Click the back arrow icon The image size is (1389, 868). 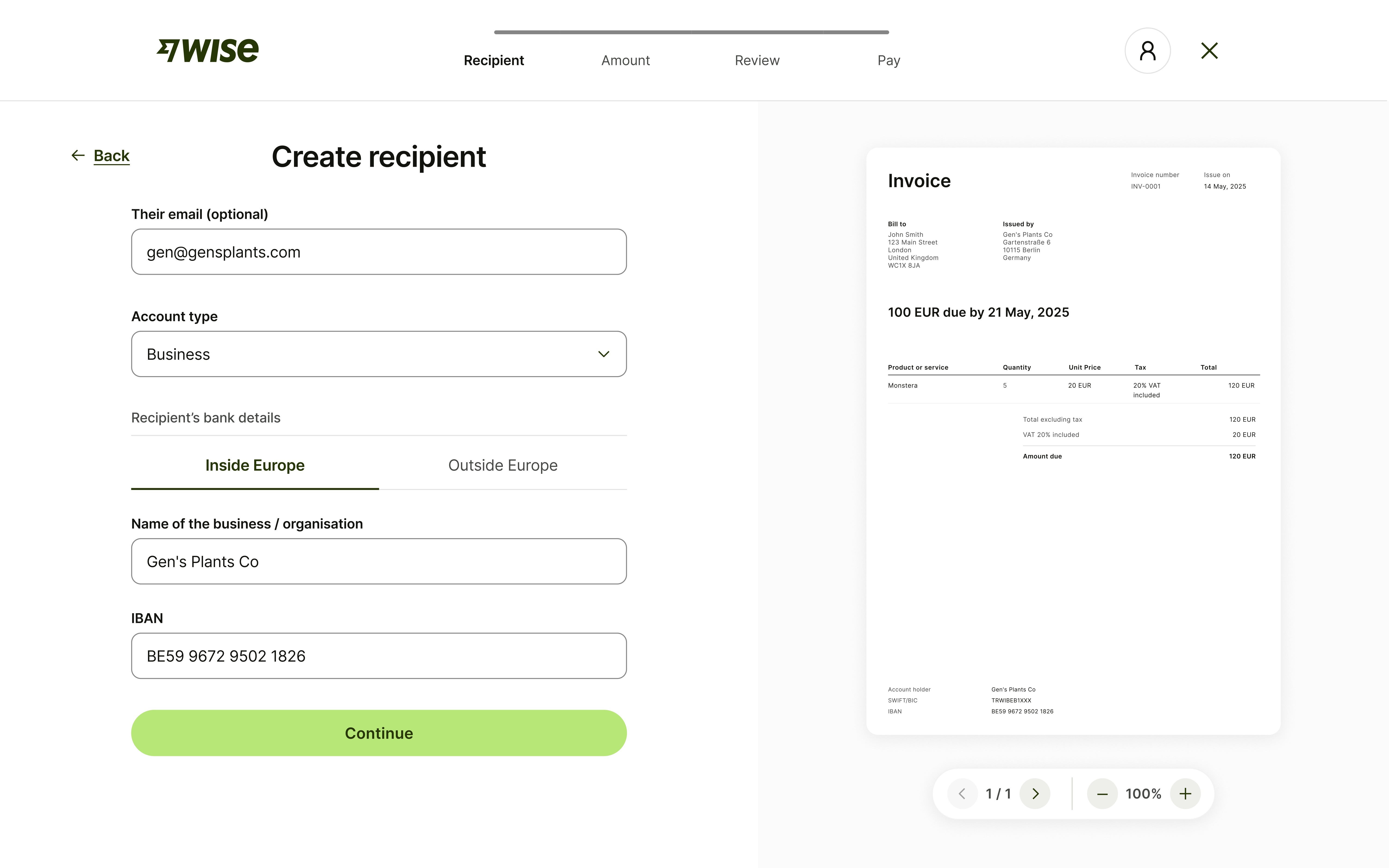[x=78, y=156]
